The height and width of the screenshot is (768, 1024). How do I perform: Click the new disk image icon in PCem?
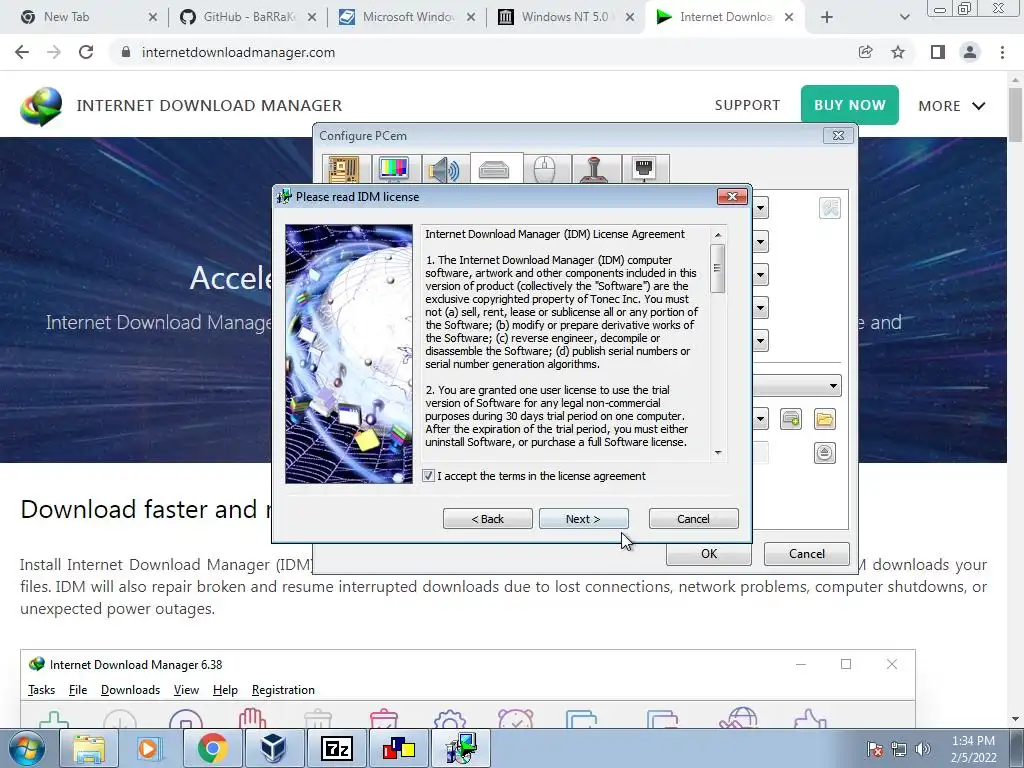(x=791, y=419)
